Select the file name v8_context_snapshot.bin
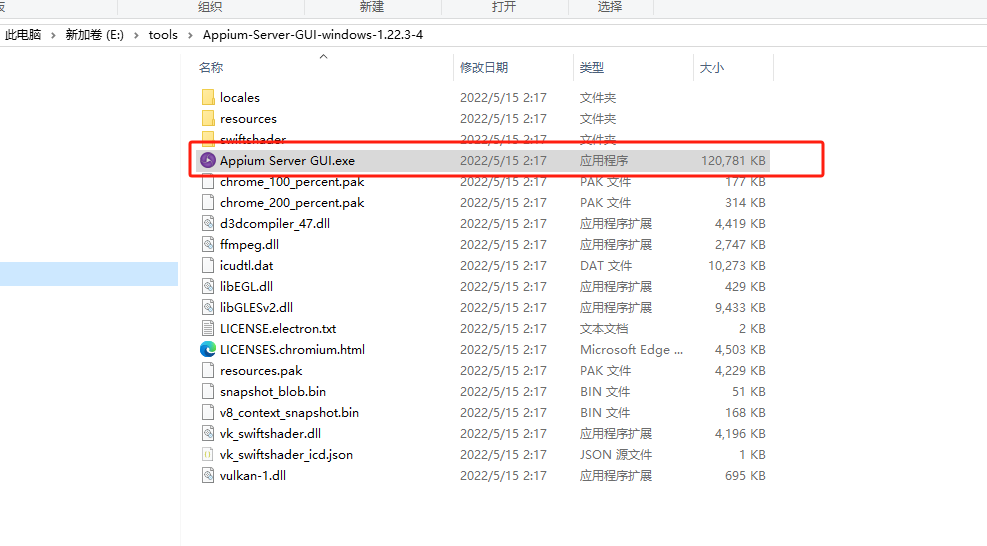Image resolution: width=987 pixels, height=546 pixels. (289, 412)
